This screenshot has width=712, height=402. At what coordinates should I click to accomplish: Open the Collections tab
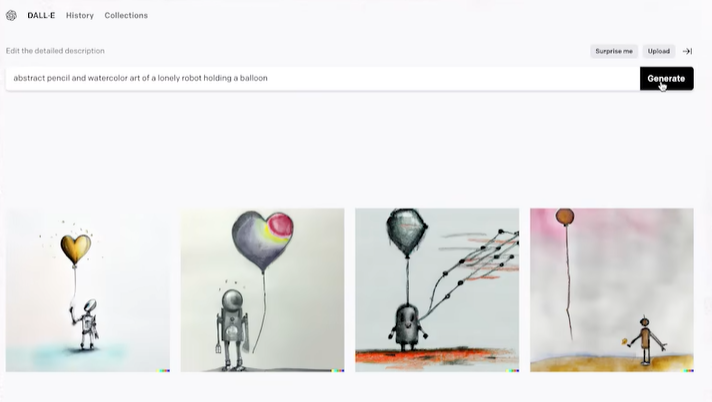[126, 15]
